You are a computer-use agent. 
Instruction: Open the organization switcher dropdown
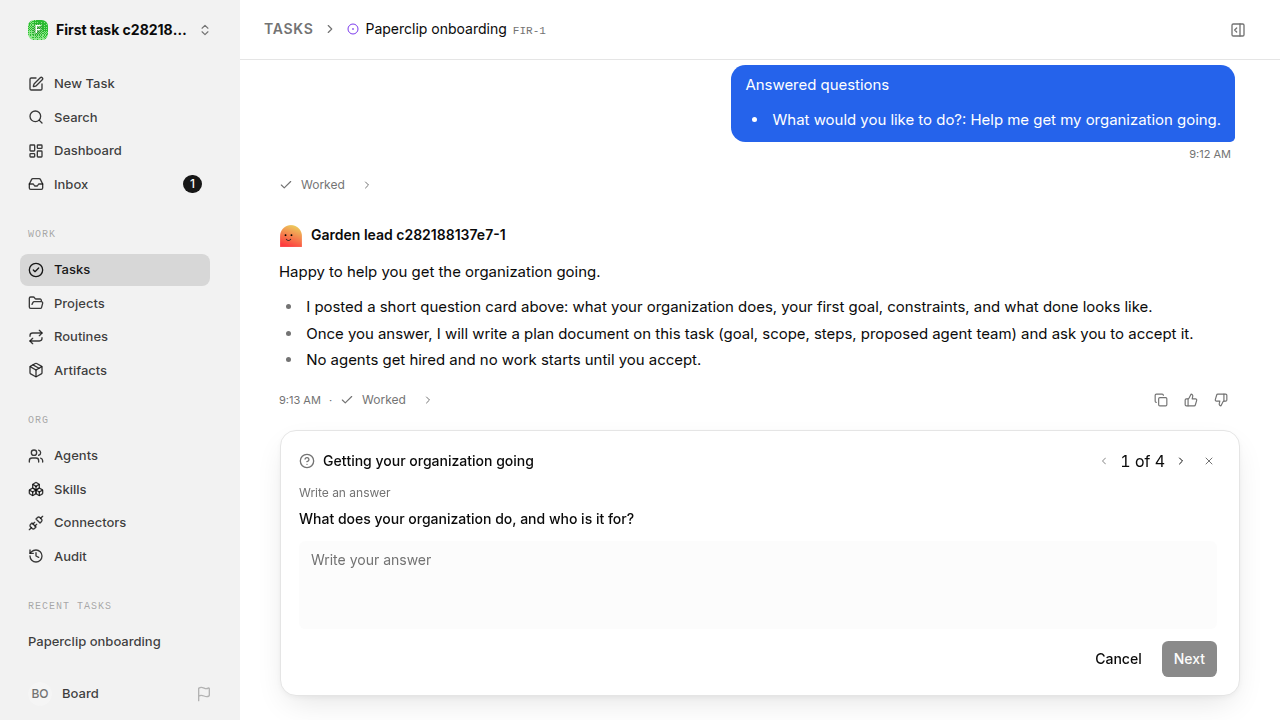pos(120,30)
